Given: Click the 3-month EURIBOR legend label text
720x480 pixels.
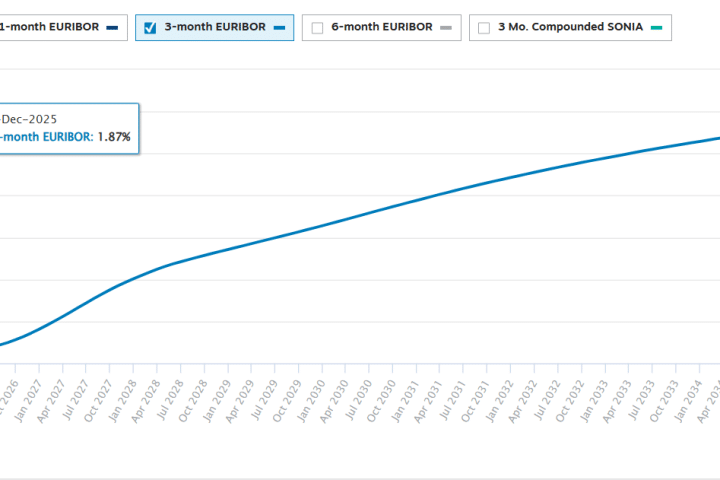Looking at the screenshot, I should tap(215, 27).
